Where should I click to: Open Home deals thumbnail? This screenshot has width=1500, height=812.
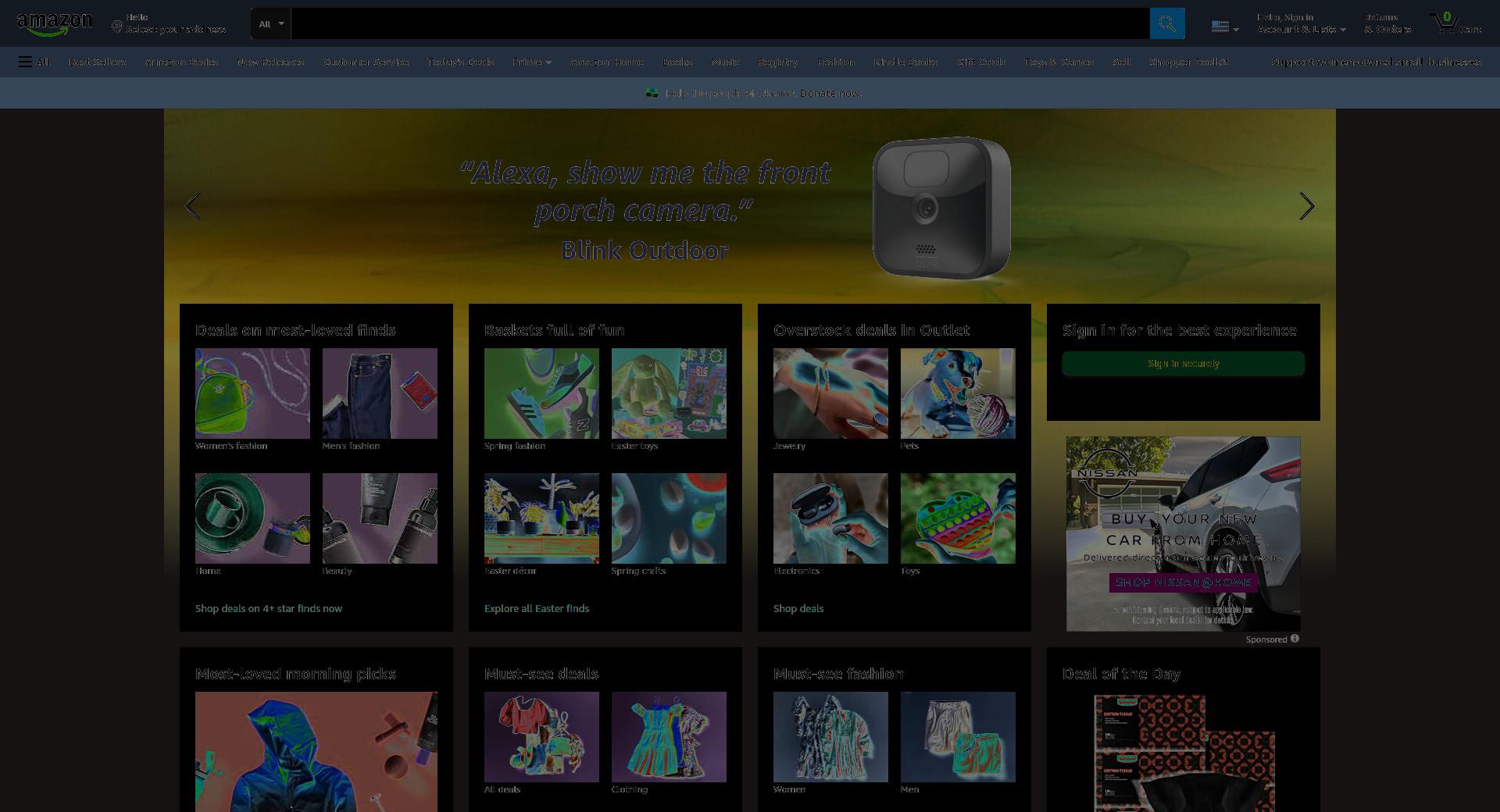(x=252, y=518)
